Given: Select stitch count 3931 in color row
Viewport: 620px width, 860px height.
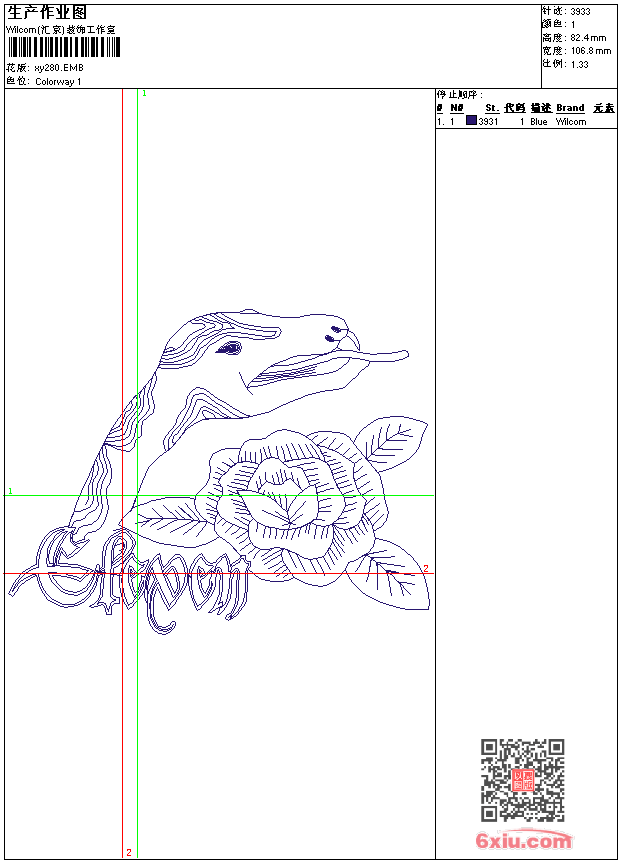Looking at the screenshot, I should pos(488,121).
